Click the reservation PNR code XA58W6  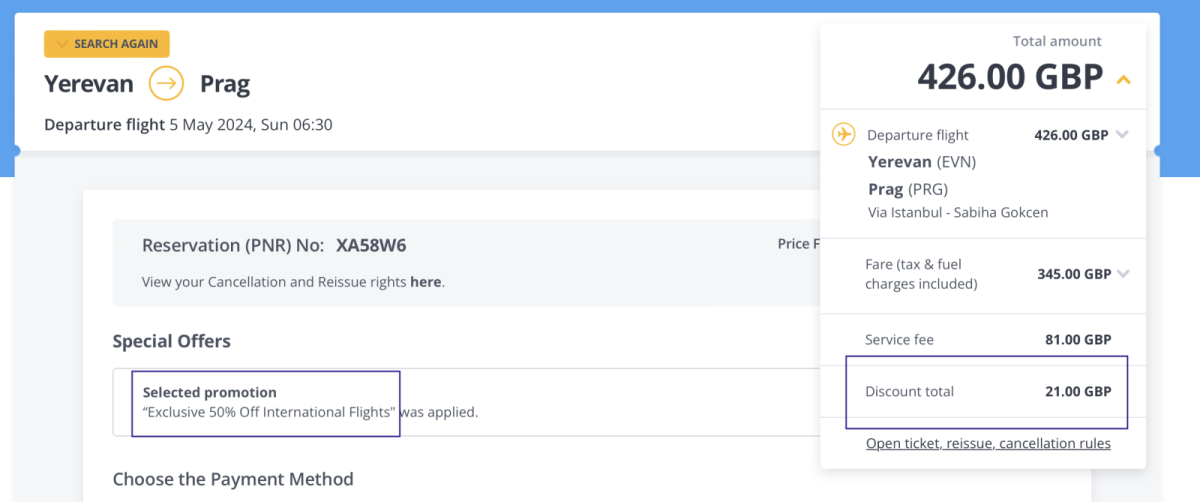[x=371, y=246]
